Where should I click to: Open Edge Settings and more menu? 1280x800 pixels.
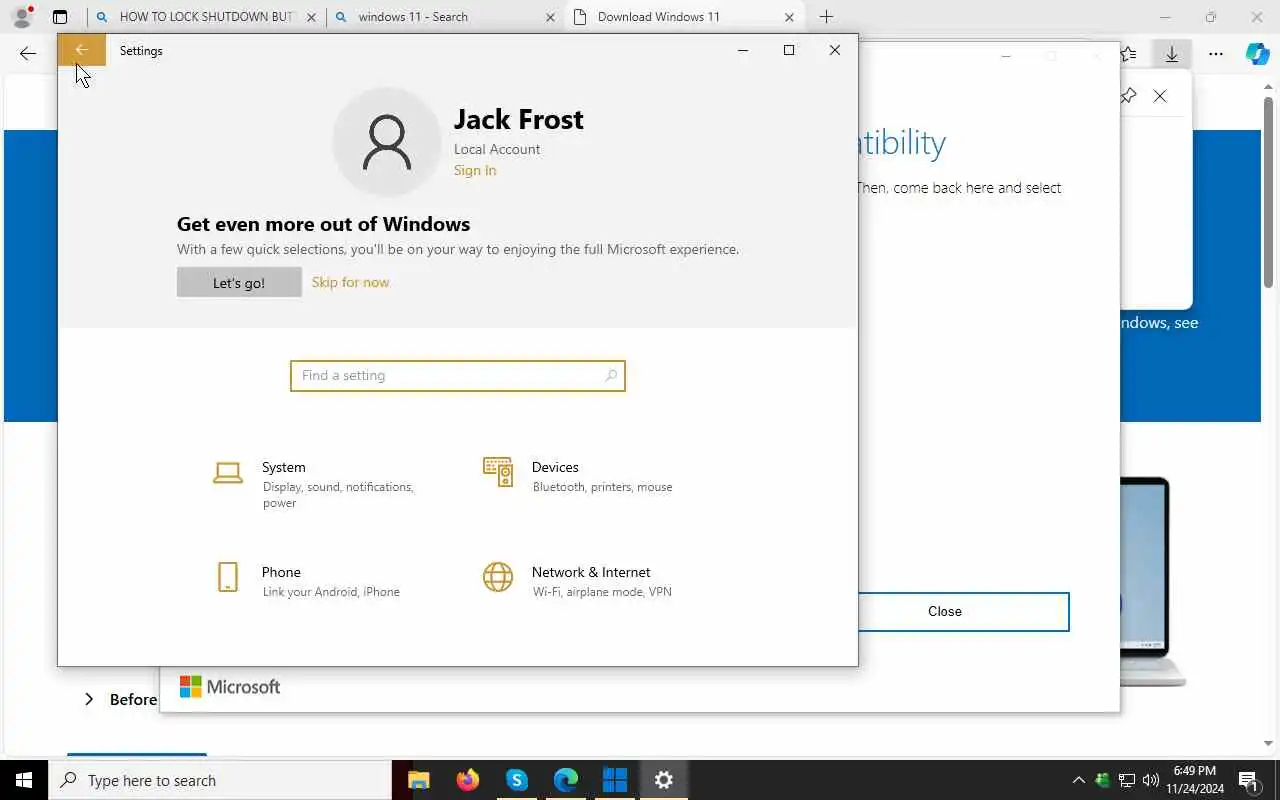click(x=1216, y=54)
